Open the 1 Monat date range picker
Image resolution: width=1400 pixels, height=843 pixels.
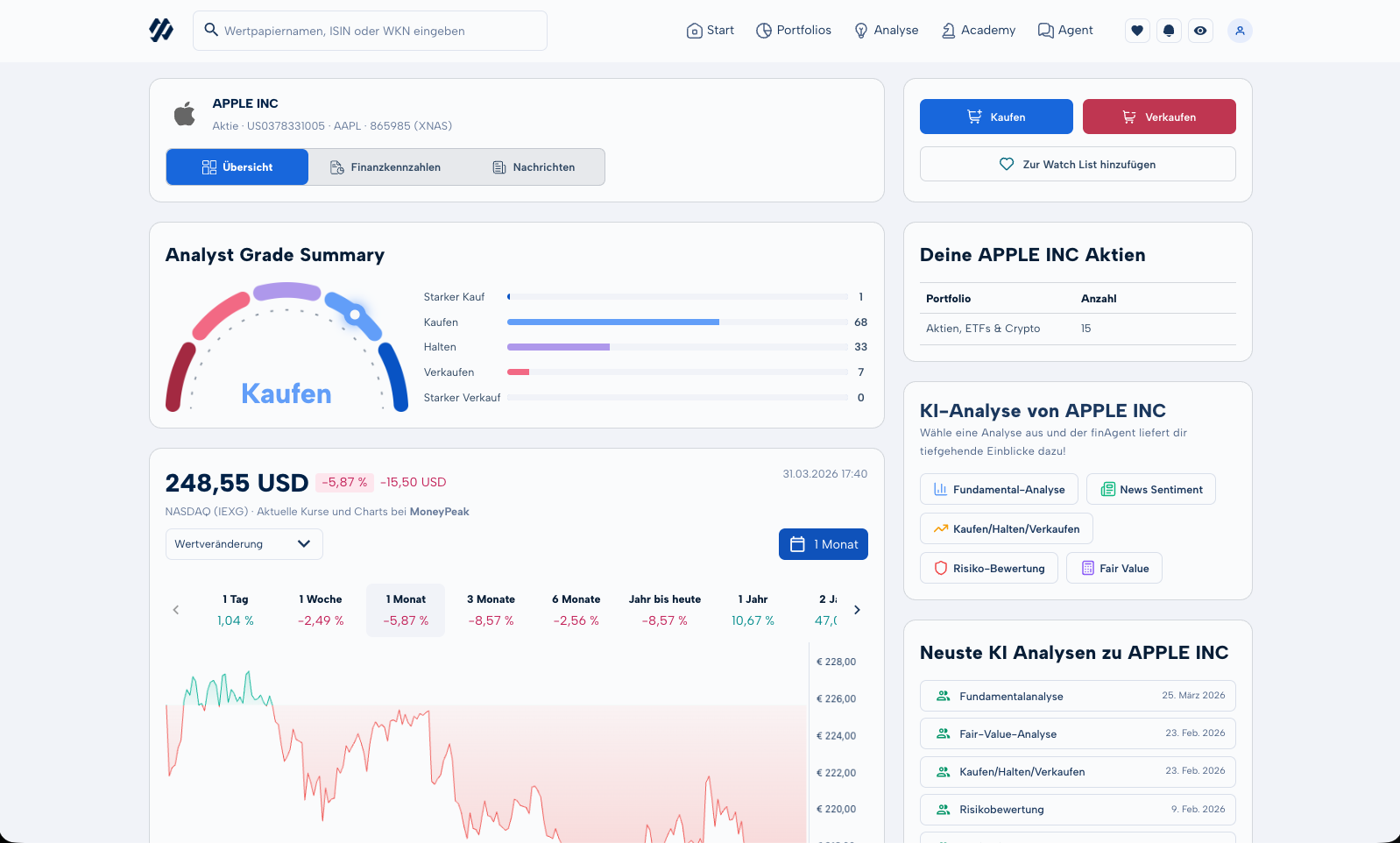pos(823,544)
